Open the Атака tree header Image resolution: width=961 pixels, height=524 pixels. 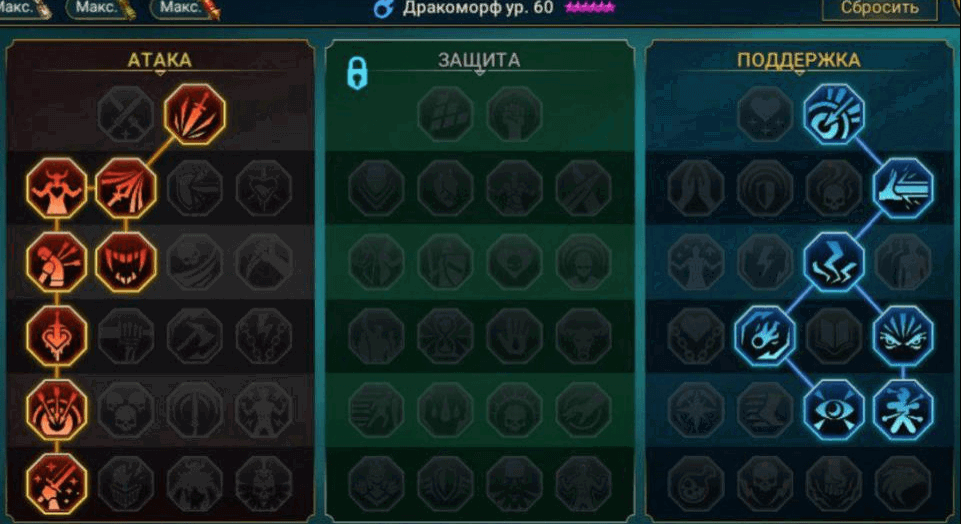(159, 60)
